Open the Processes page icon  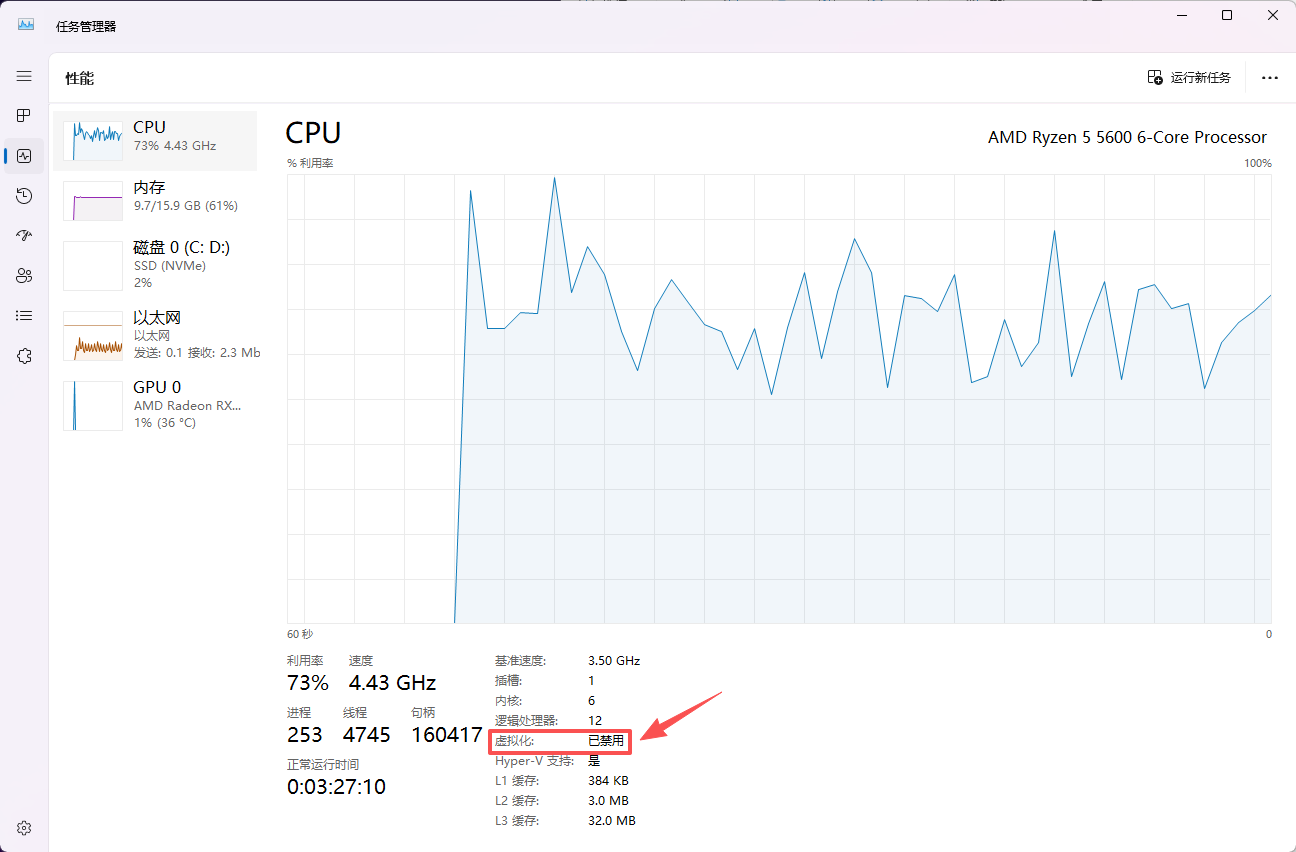point(24,116)
